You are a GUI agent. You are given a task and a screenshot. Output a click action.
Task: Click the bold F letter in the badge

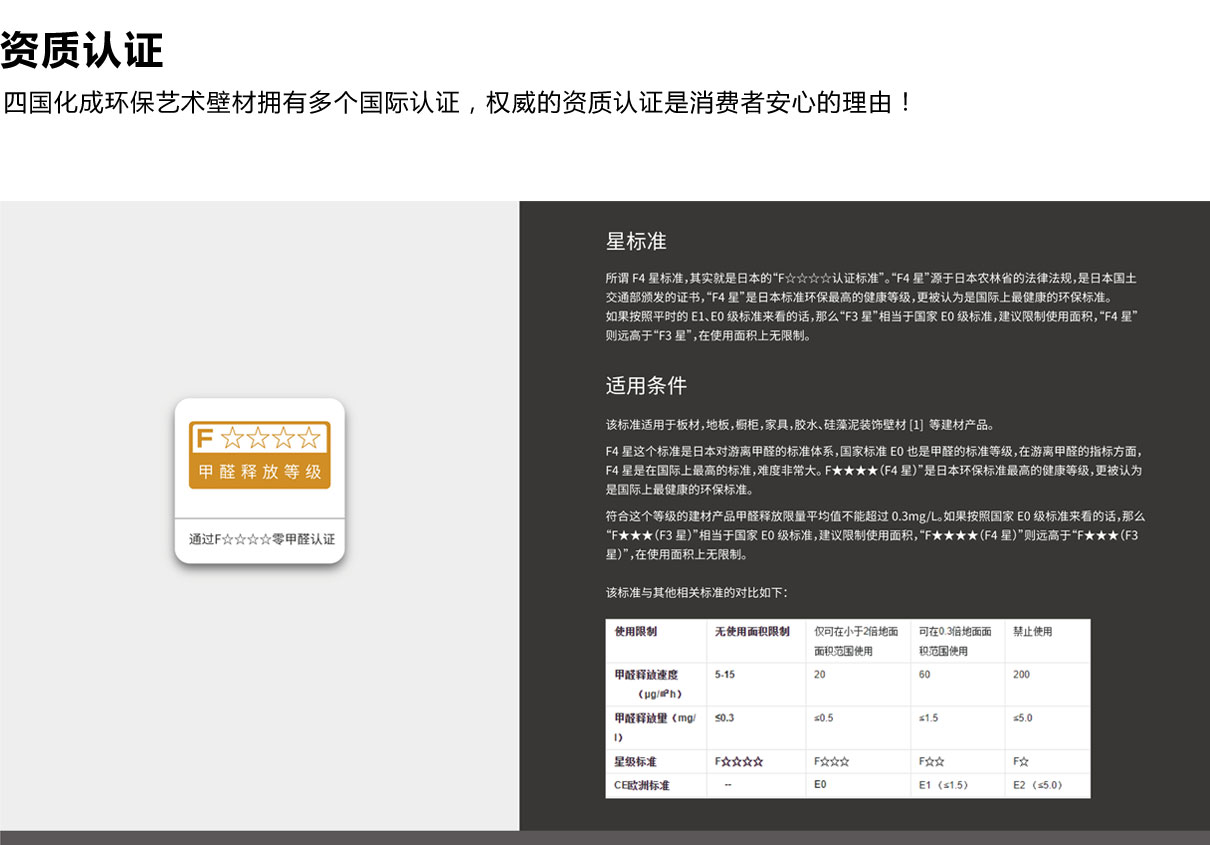click(205, 438)
